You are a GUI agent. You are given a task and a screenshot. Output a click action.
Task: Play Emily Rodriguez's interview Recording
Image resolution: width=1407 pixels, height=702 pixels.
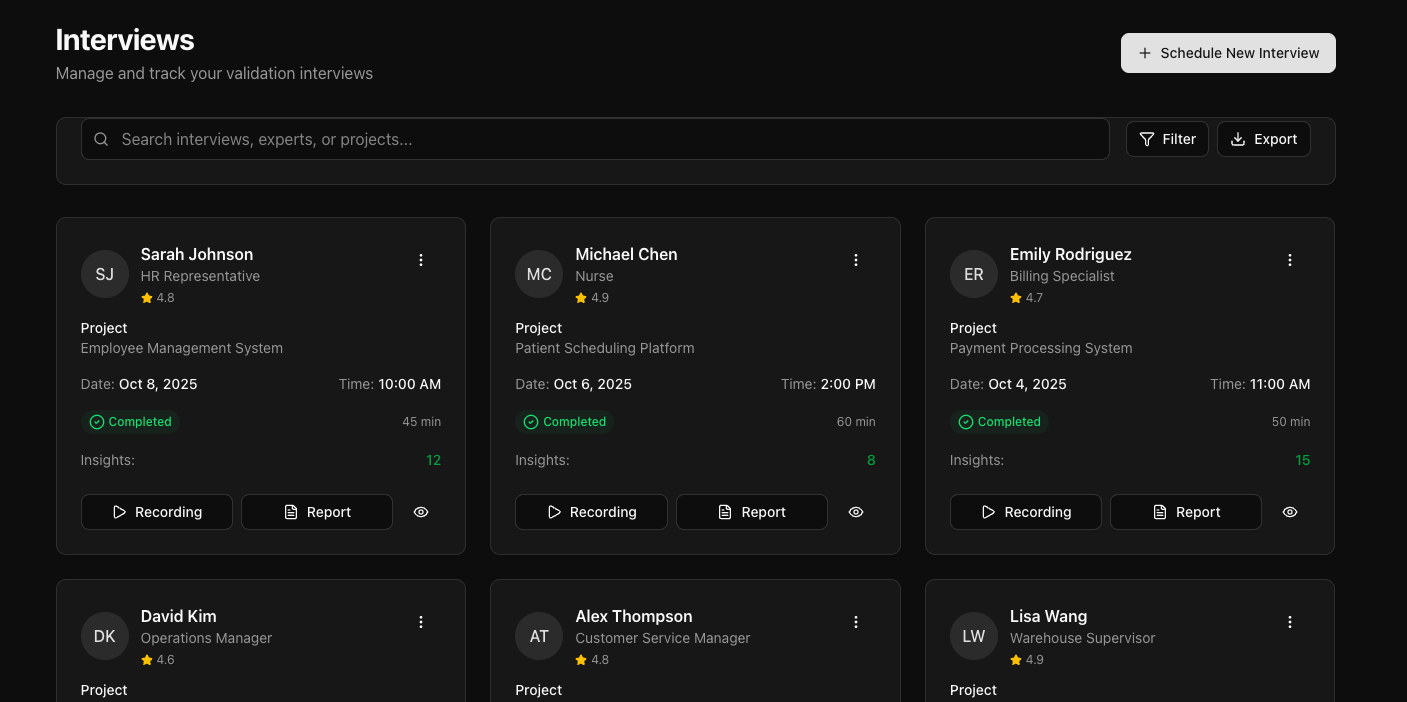[x=1026, y=512]
